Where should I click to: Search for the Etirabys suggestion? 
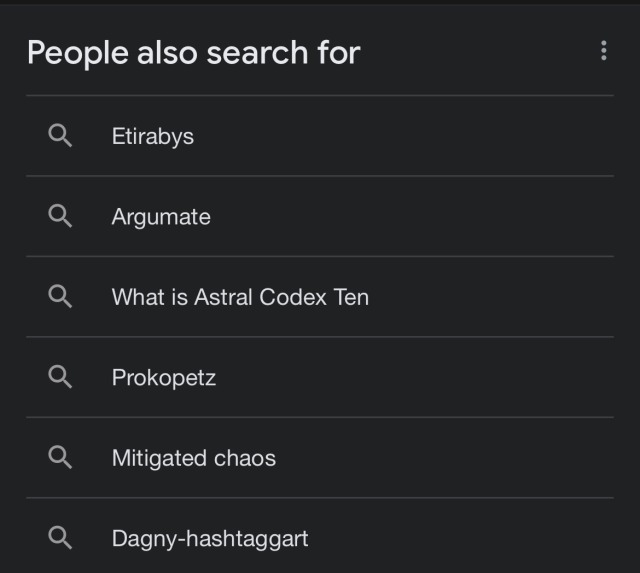point(153,136)
